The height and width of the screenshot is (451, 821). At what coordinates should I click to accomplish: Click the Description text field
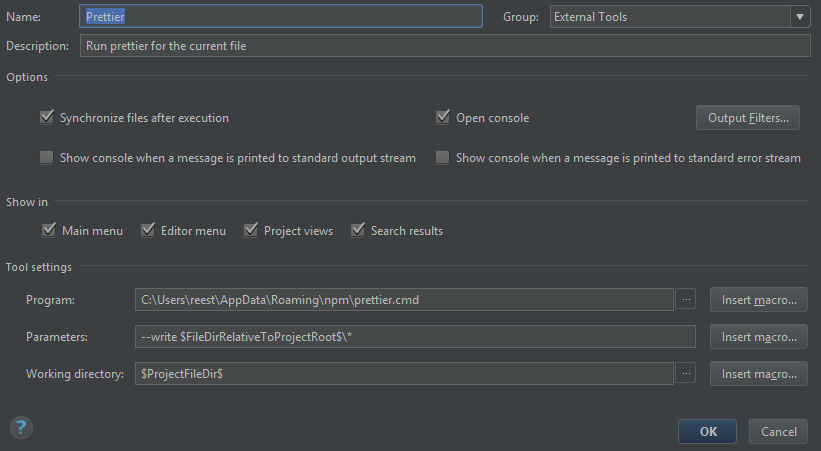coord(444,46)
